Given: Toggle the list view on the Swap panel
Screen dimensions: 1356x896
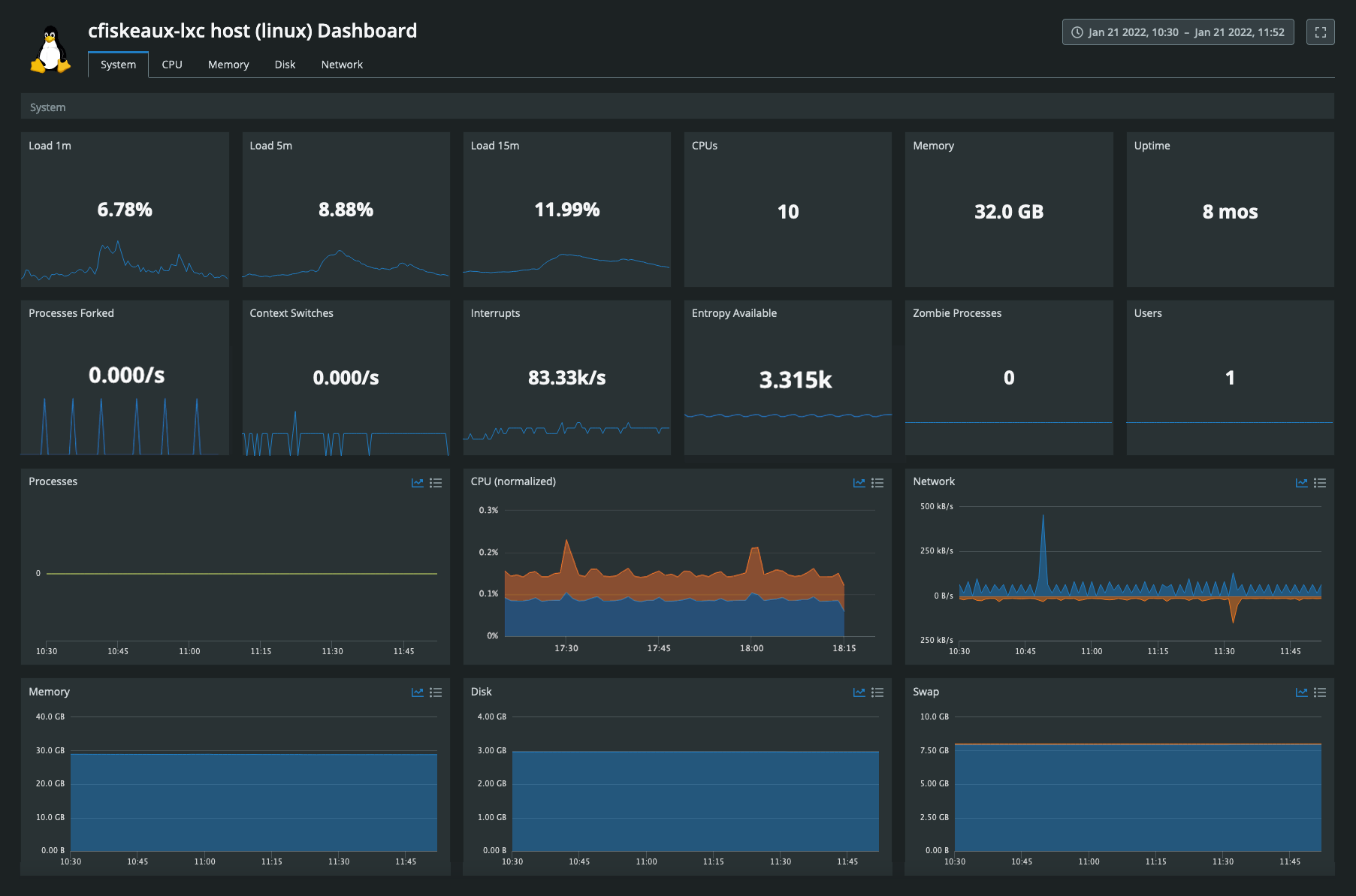Looking at the screenshot, I should [1320, 692].
